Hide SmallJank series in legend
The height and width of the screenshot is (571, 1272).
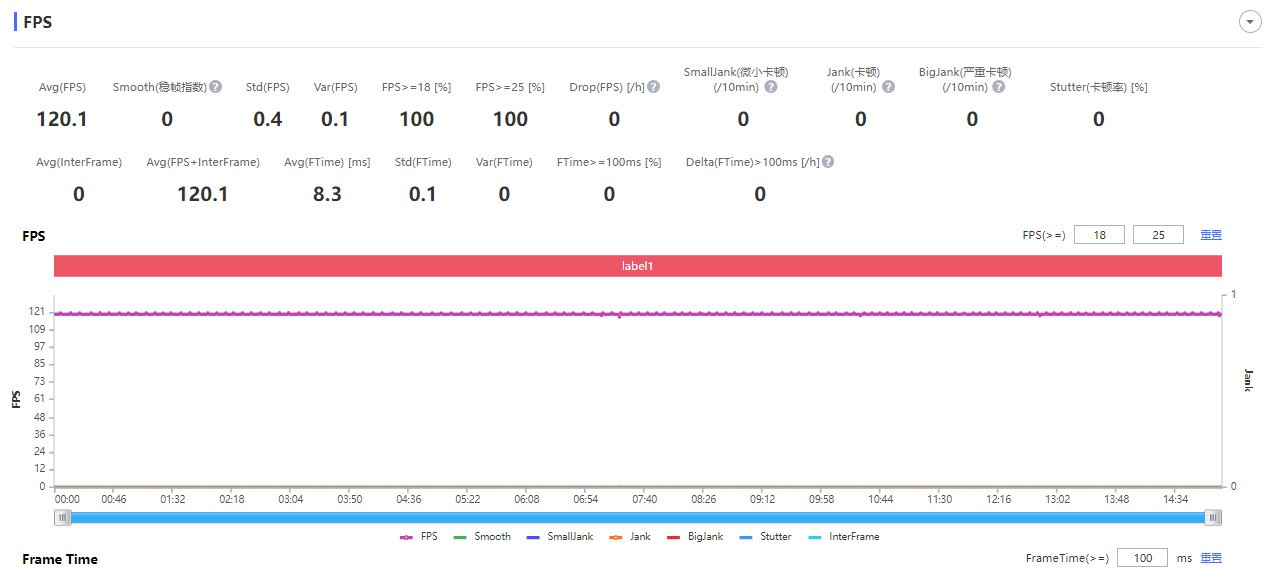(559, 537)
